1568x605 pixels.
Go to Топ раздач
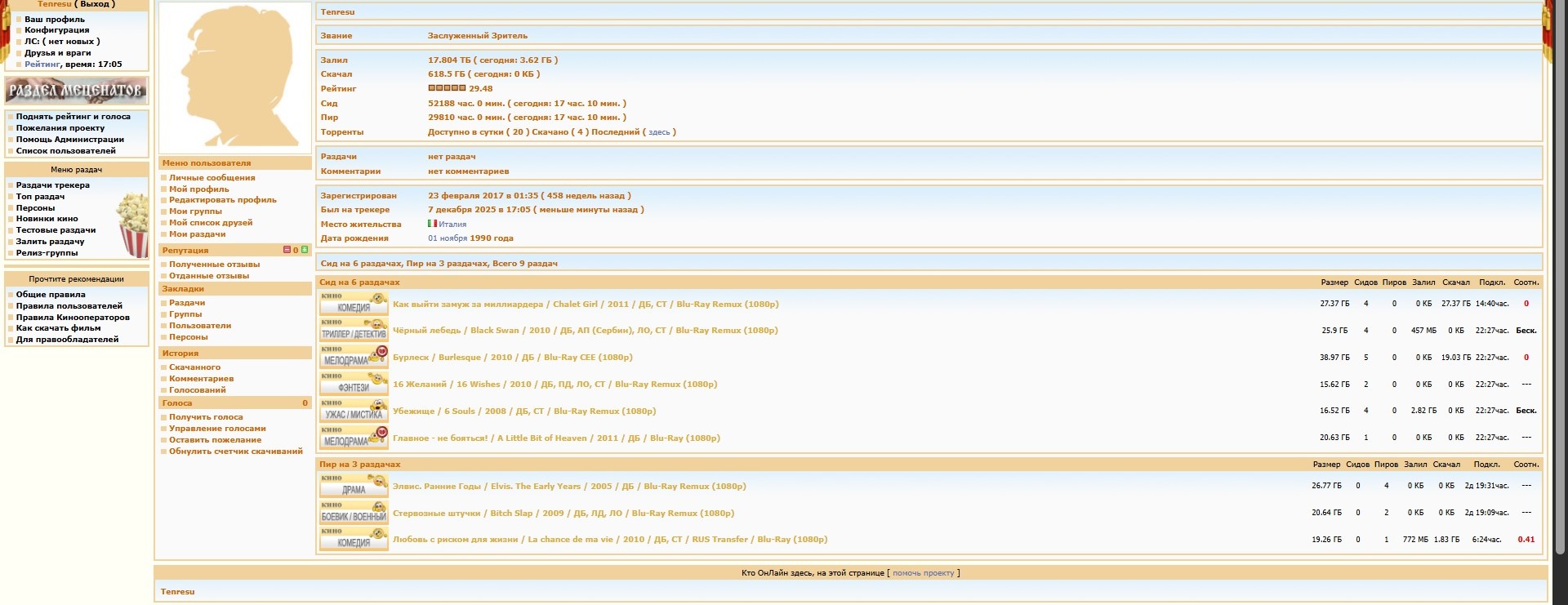(40, 197)
